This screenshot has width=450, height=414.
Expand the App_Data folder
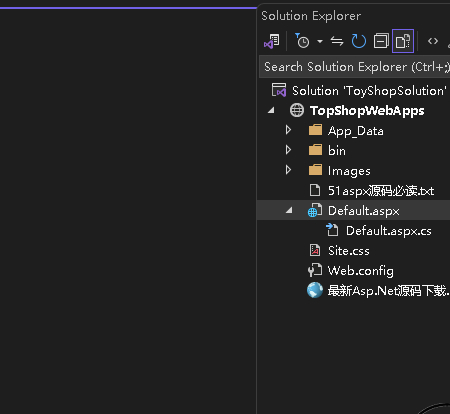tap(289, 130)
